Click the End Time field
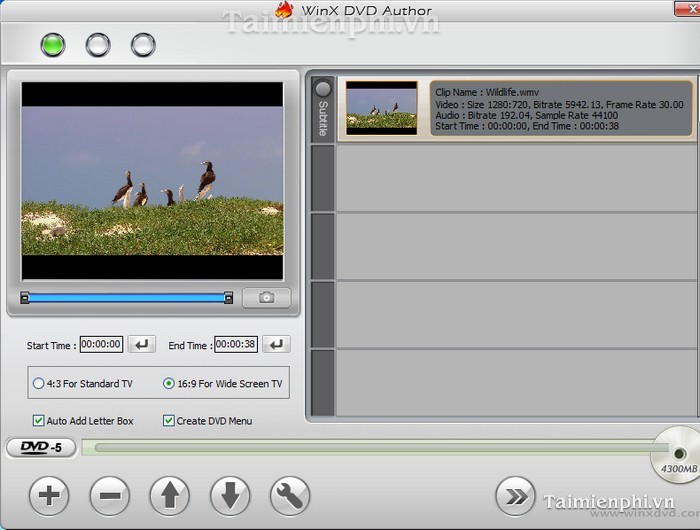 coord(236,344)
